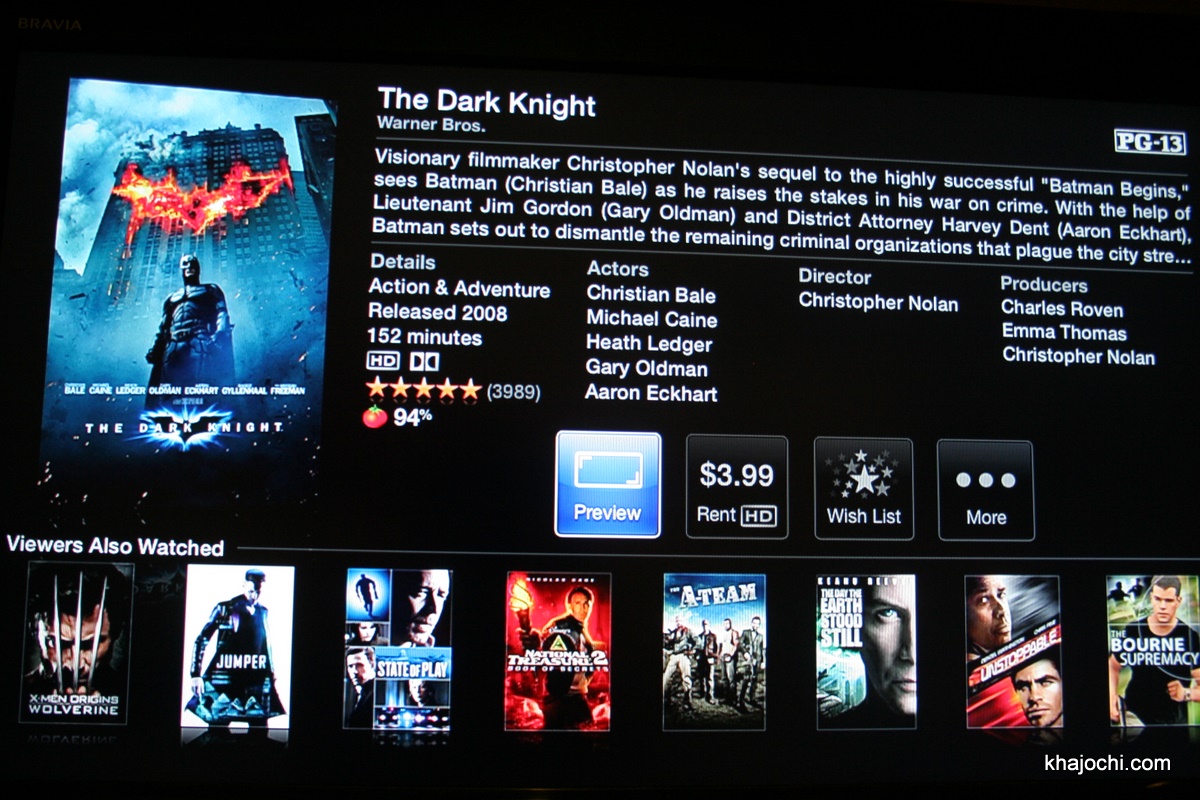Open the State of Play poster

(397, 648)
